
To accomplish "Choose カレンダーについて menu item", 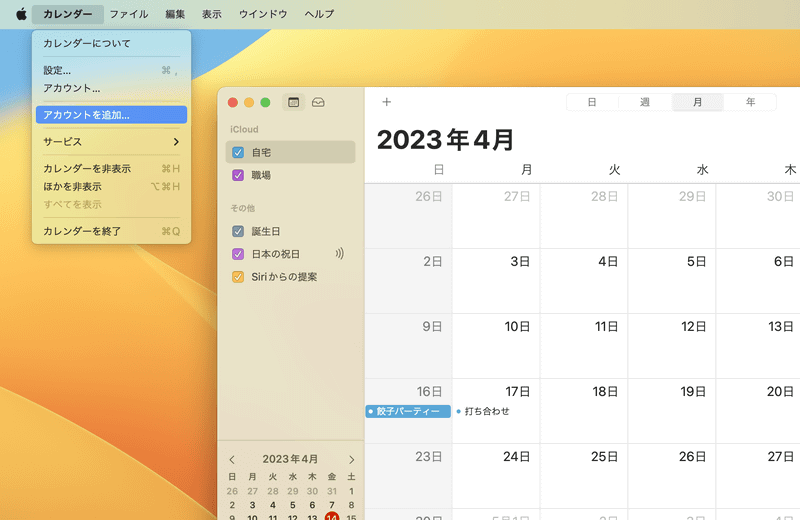I will 111,43.
